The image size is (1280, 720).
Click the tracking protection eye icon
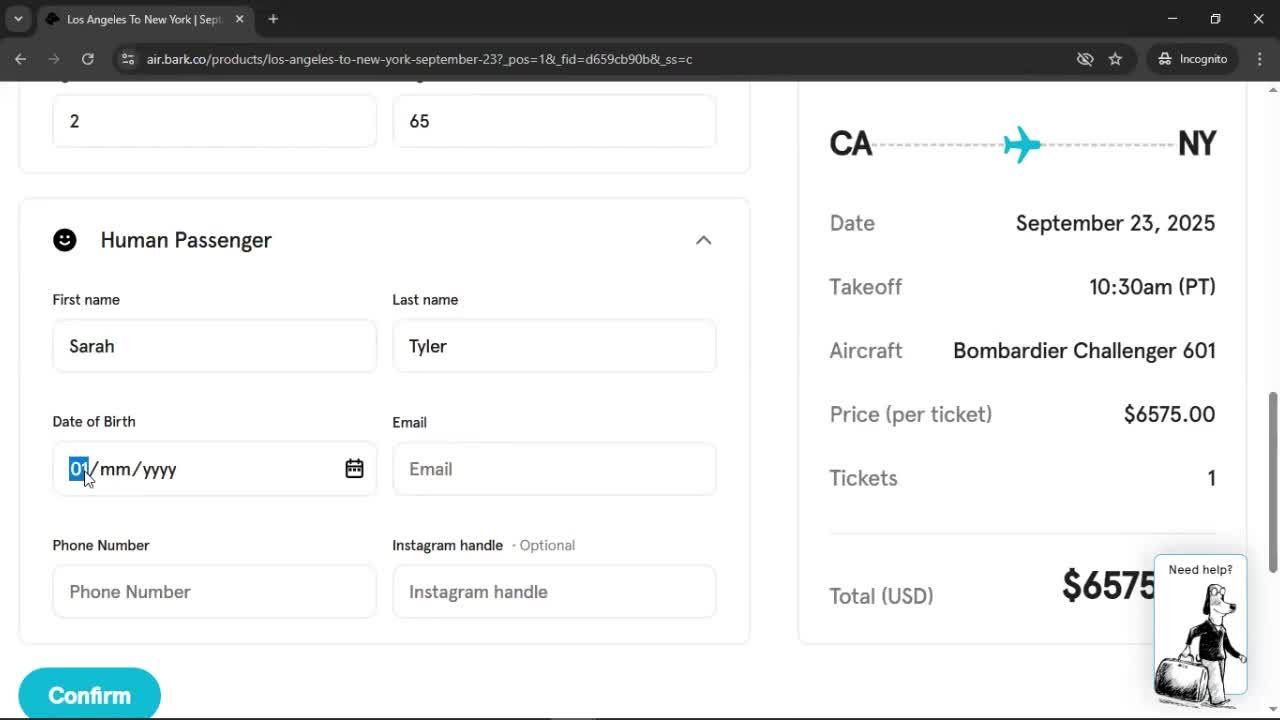coord(1085,59)
